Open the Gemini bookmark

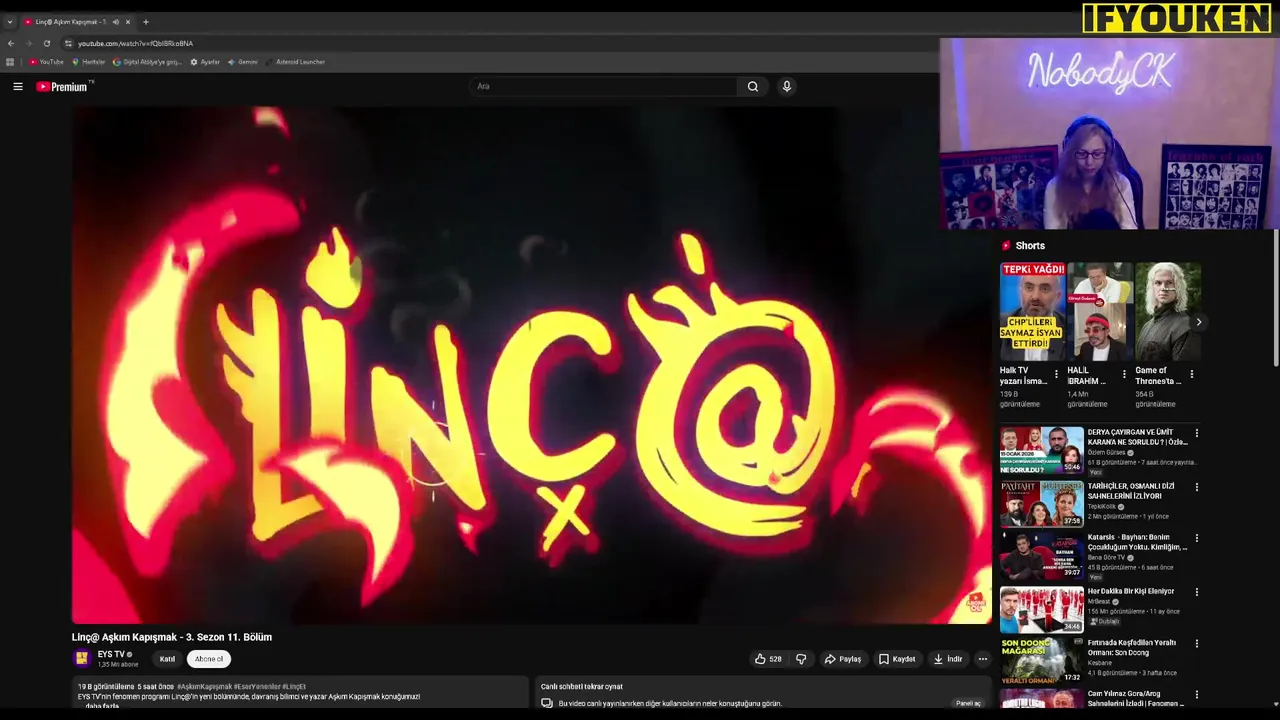click(243, 62)
